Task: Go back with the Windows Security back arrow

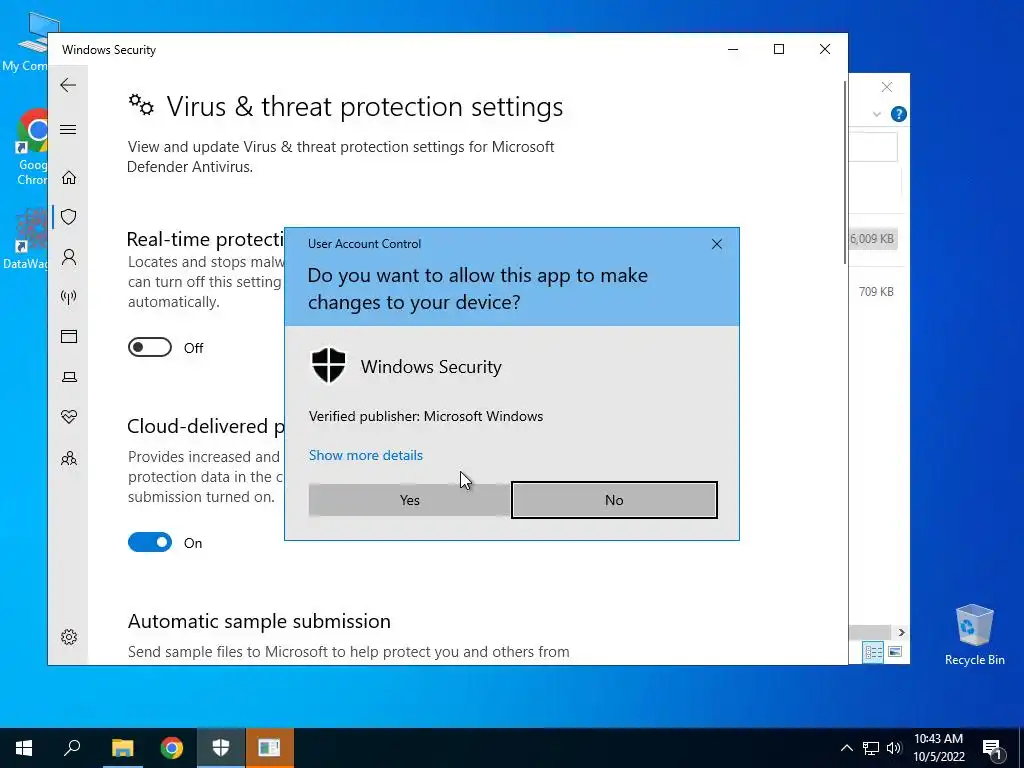Action: (68, 85)
